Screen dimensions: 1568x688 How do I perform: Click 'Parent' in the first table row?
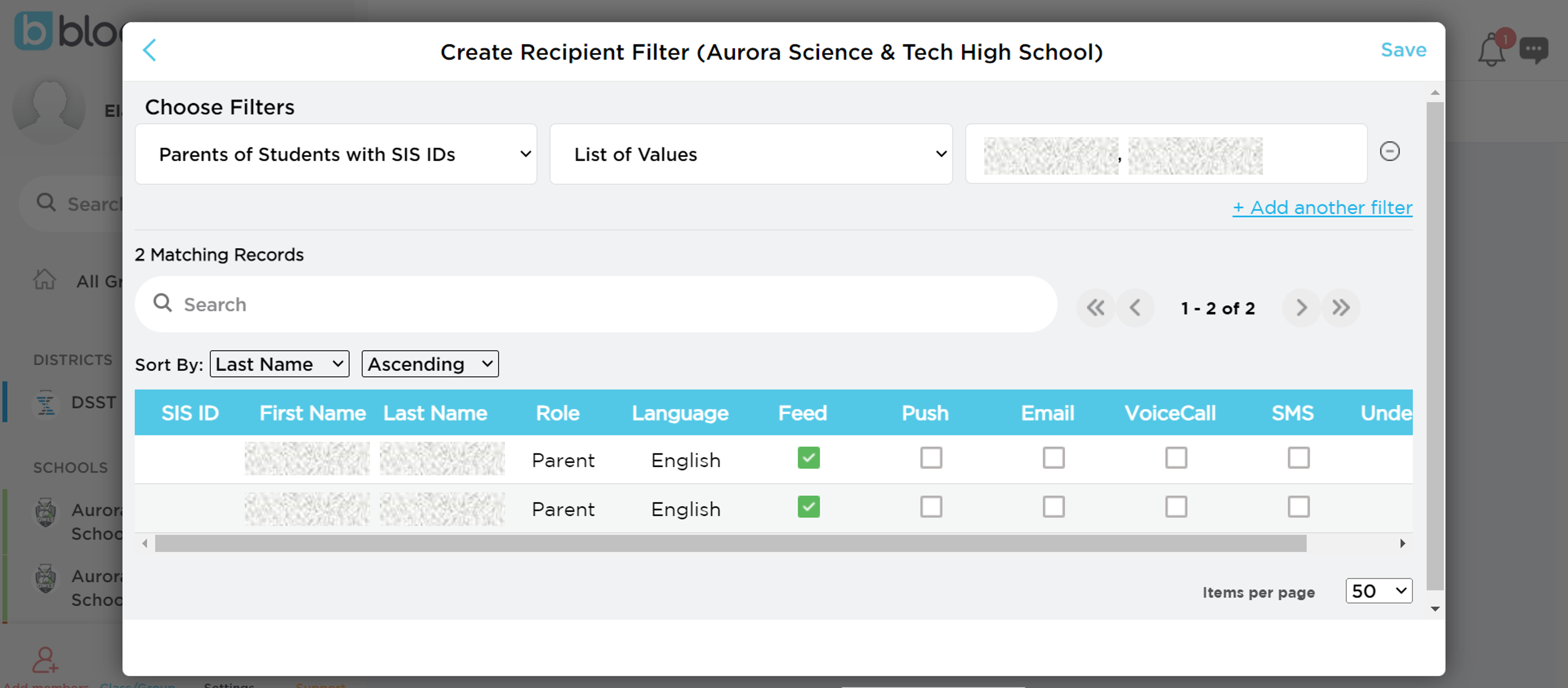pos(563,460)
